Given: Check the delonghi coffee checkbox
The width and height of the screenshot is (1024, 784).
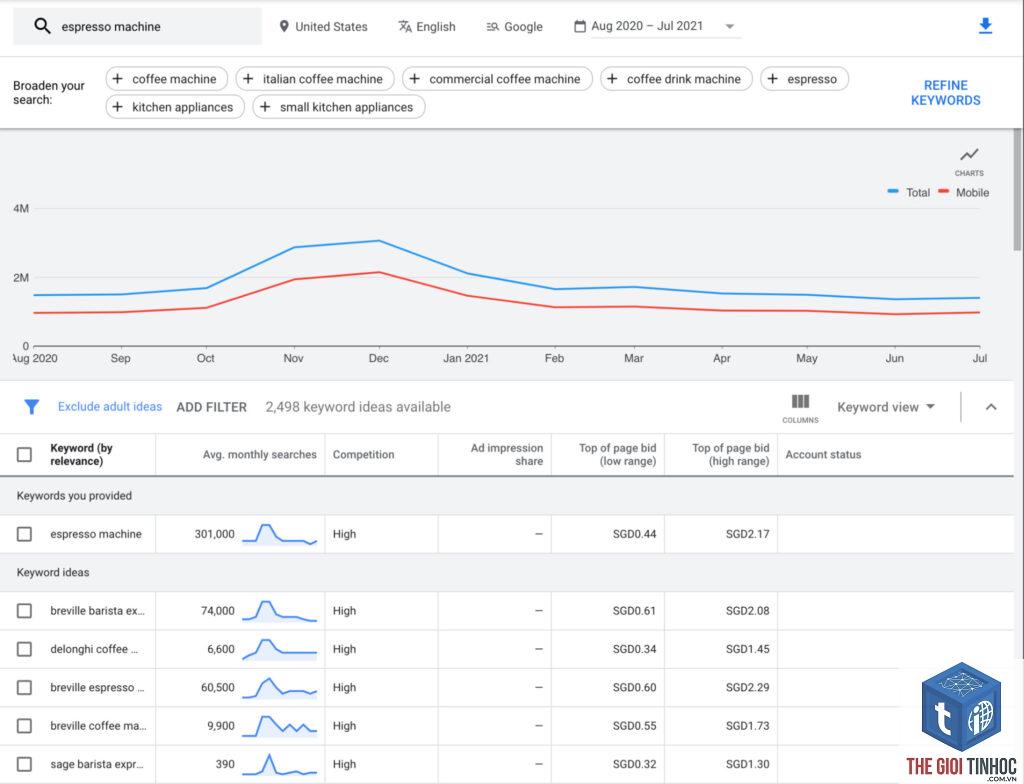Looking at the screenshot, I should click(x=24, y=649).
